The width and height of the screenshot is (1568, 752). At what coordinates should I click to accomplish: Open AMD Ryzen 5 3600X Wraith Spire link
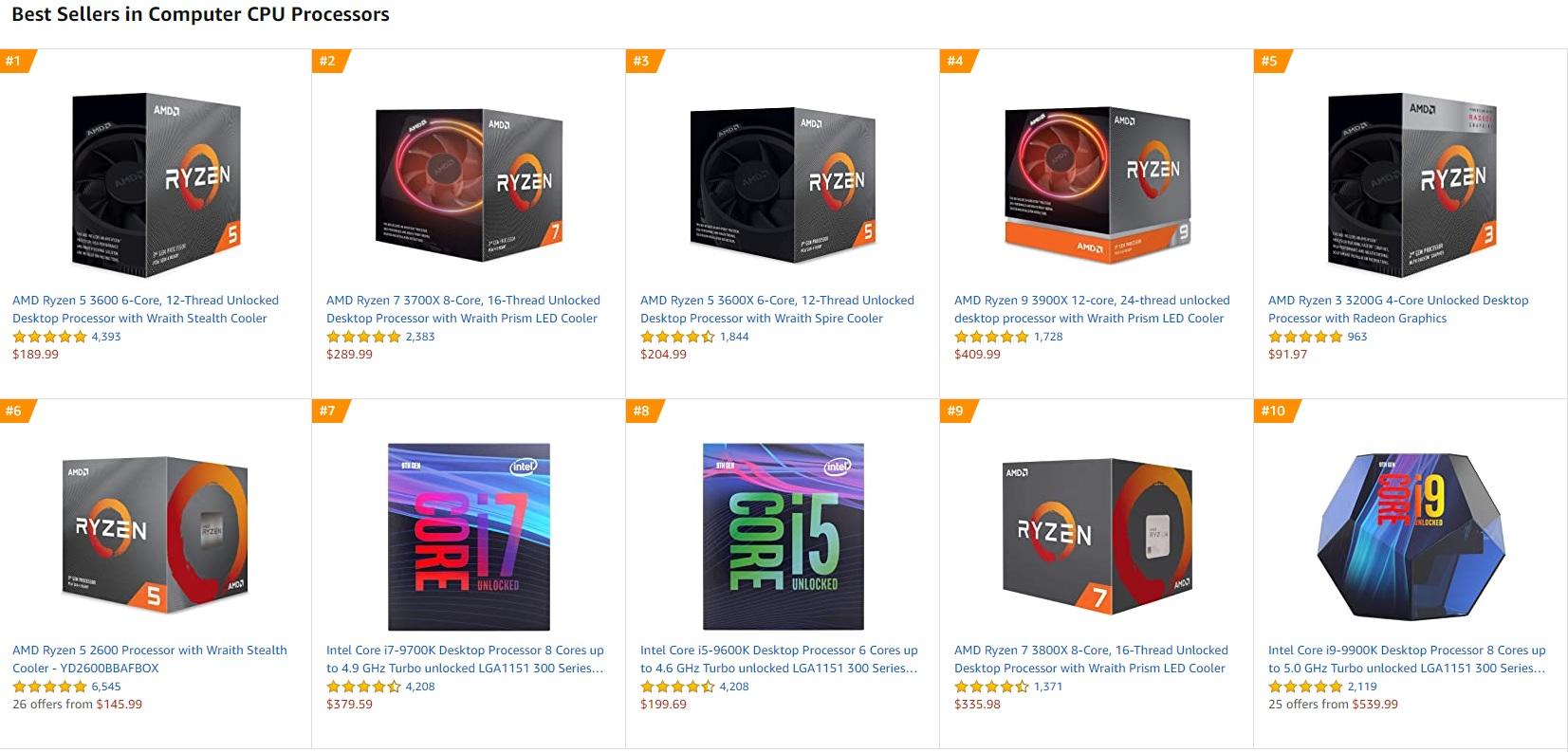click(x=777, y=309)
